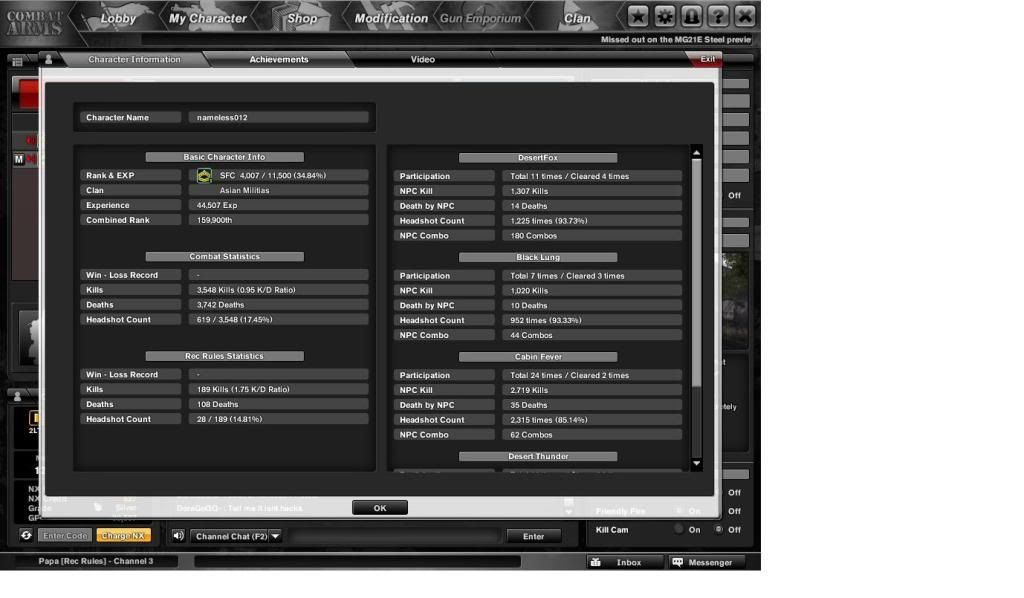Click the DesertFox section header
Viewport: 1024px width, 598px height.
pyautogui.click(x=538, y=158)
